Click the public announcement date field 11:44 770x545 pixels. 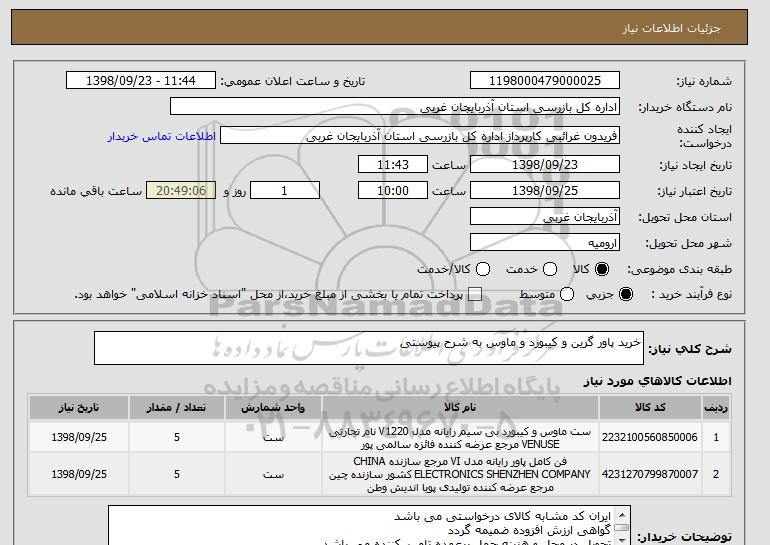(141, 81)
